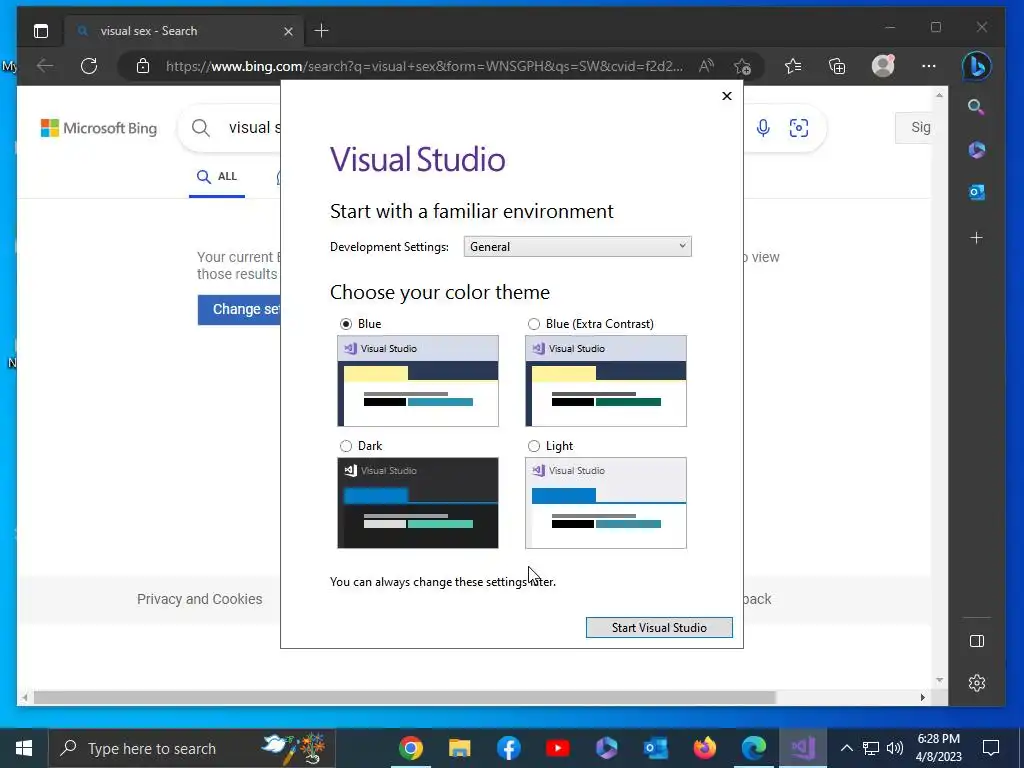This screenshot has width=1024, height=768.
Task: Open Facebook from the taskbar
Action: (x=509, y=748)
